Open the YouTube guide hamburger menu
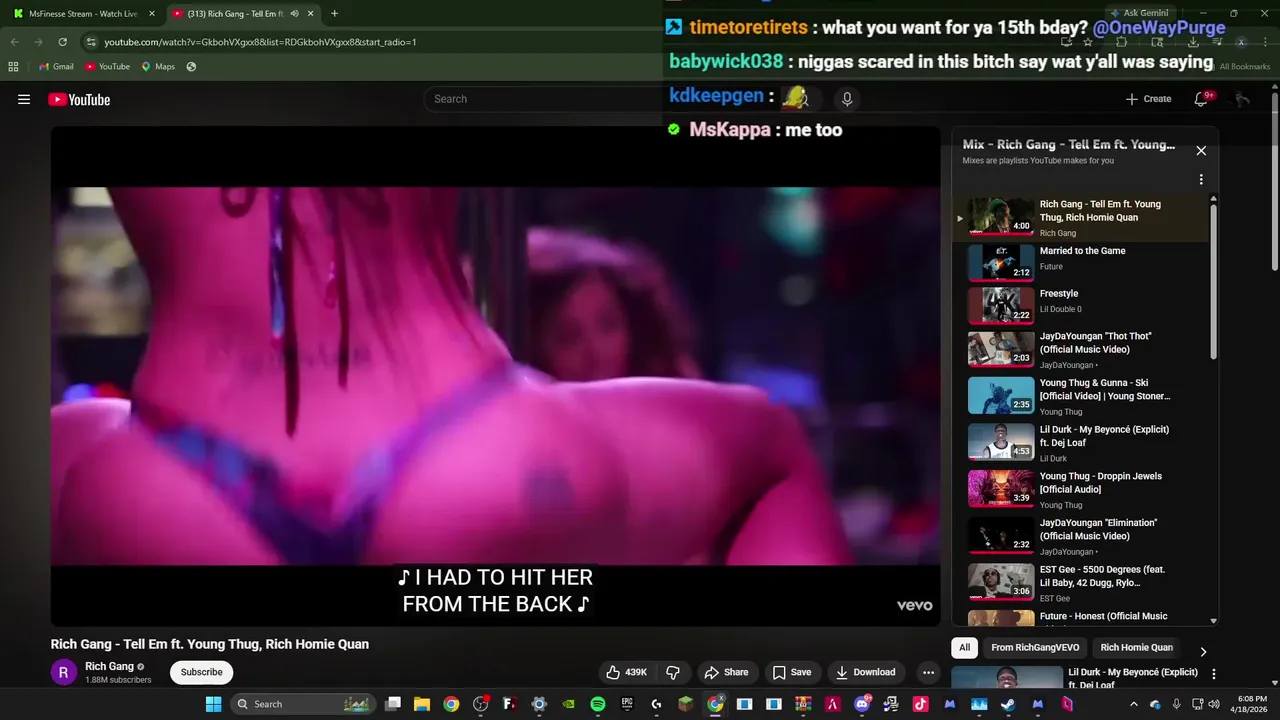Viewport: 1280px width, 720px height. [x=24, y=99]
